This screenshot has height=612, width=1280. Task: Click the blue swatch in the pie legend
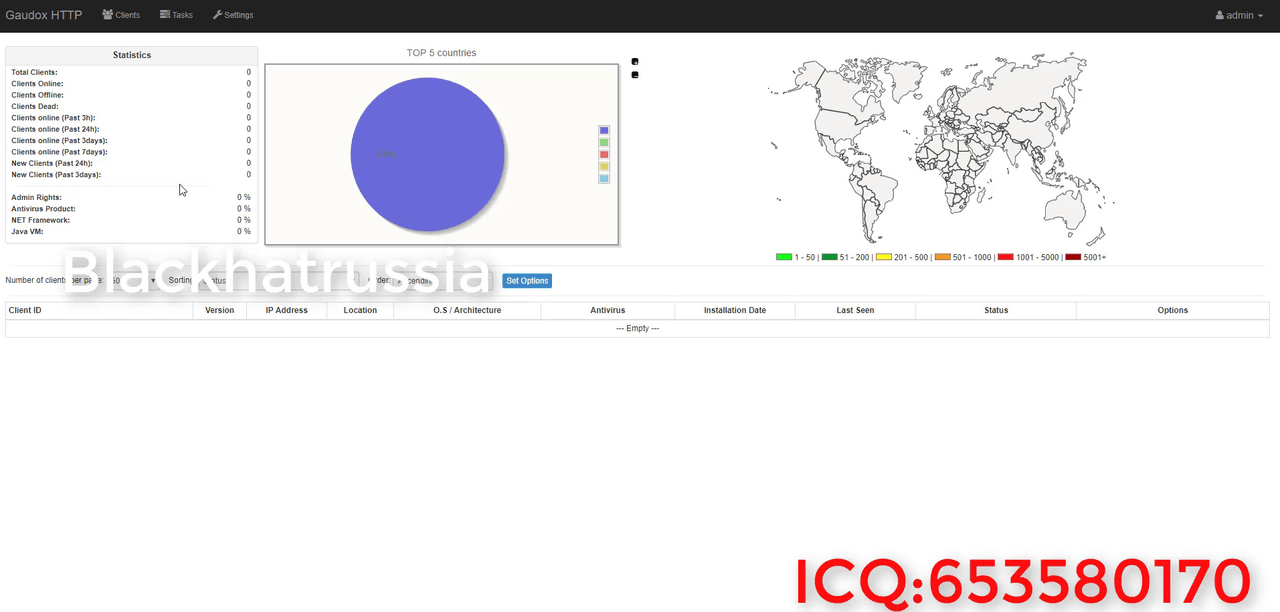[603, 130]
